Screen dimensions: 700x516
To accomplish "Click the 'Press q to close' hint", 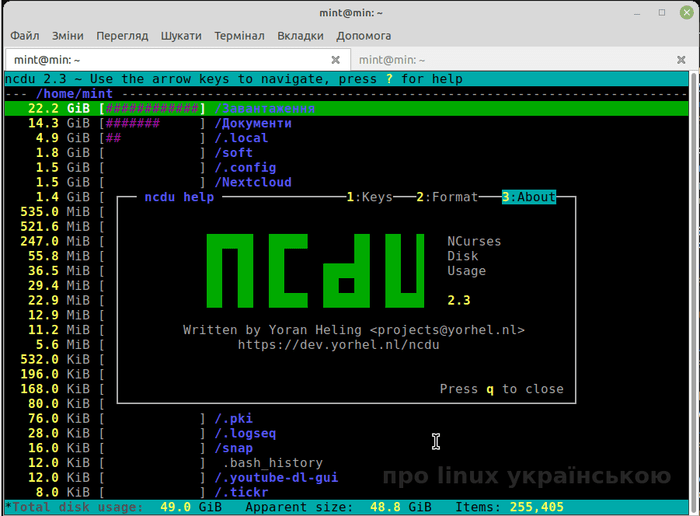I will point(501,389).
